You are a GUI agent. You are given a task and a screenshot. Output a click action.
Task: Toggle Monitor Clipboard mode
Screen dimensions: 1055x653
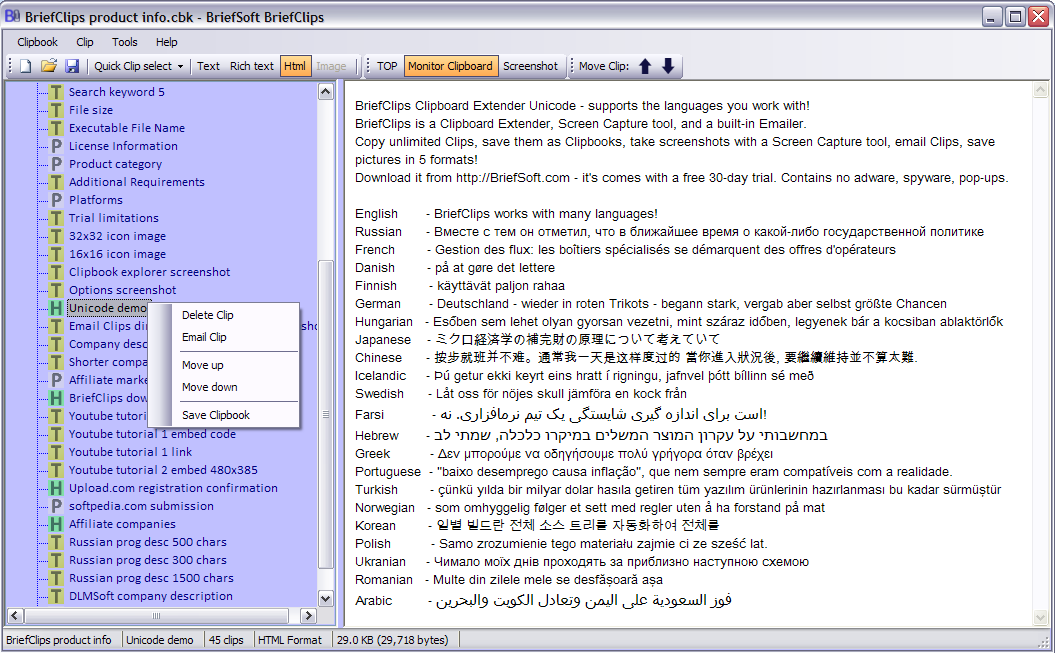(451, 66)
